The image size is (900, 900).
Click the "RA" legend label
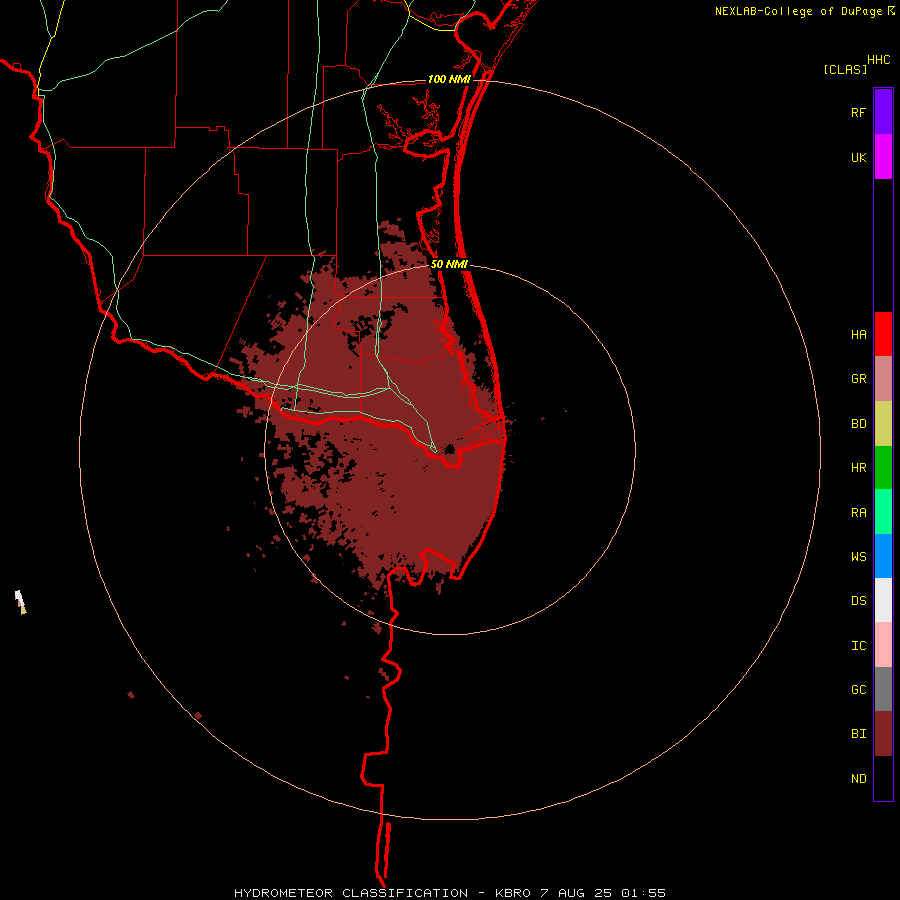pos(858,513)
